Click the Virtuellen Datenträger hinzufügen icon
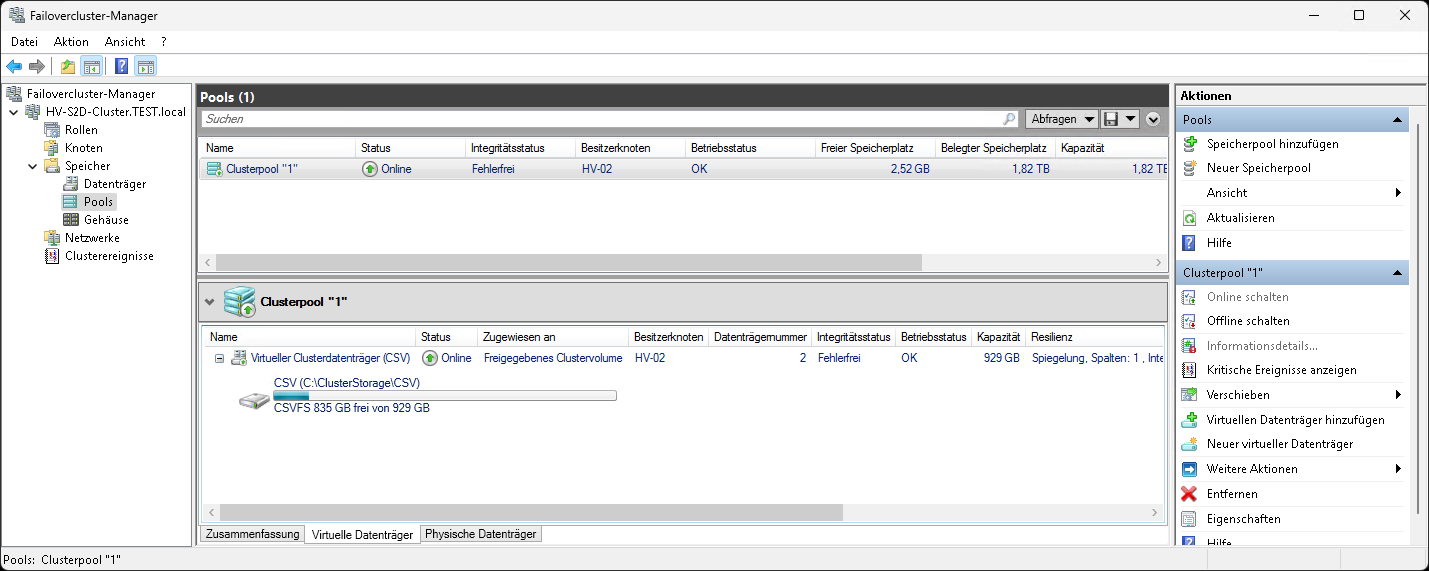The image size is (1429, 571). [1190, 420]
